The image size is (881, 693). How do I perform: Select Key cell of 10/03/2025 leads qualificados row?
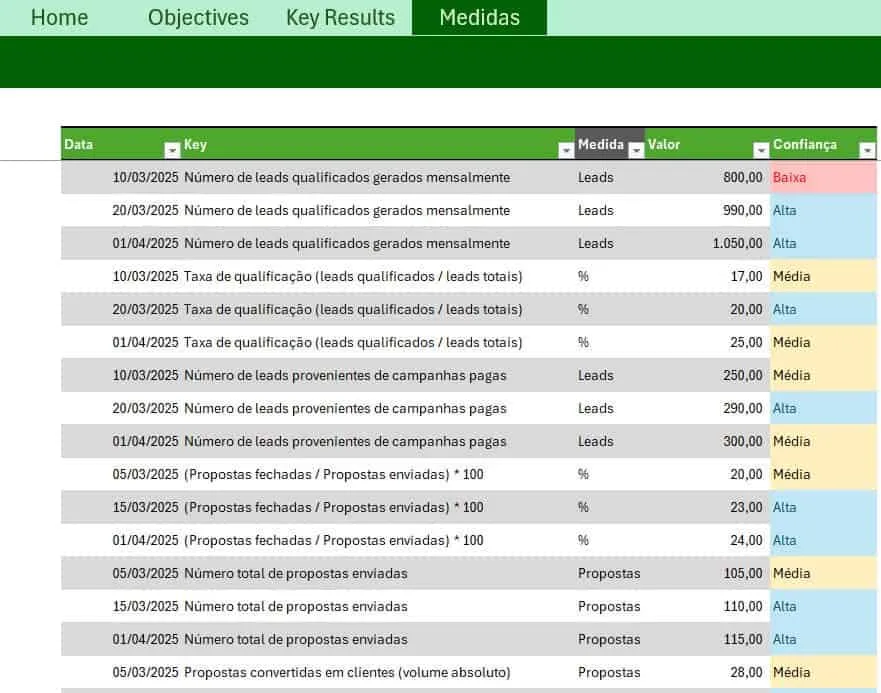point(378,178)
